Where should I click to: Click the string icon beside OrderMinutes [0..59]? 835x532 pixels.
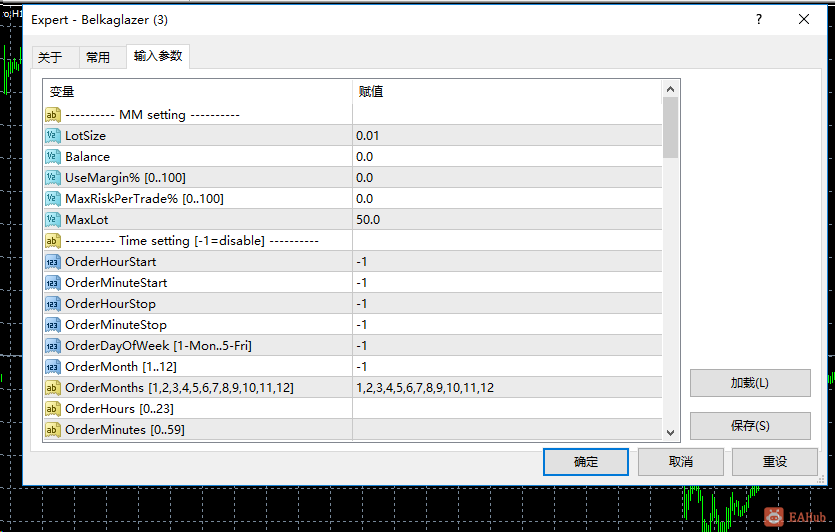[x=52, y=430]
